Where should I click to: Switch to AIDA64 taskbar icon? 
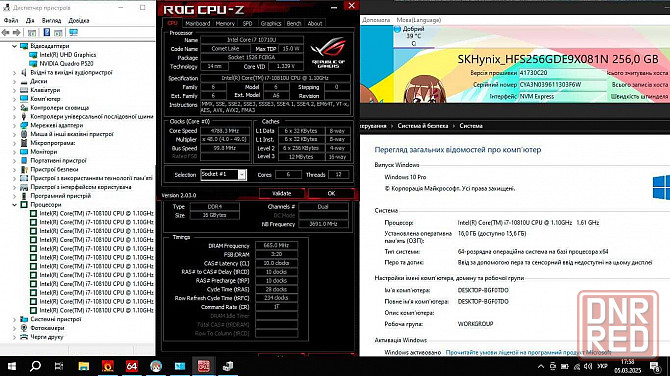[x=132, y=366]
